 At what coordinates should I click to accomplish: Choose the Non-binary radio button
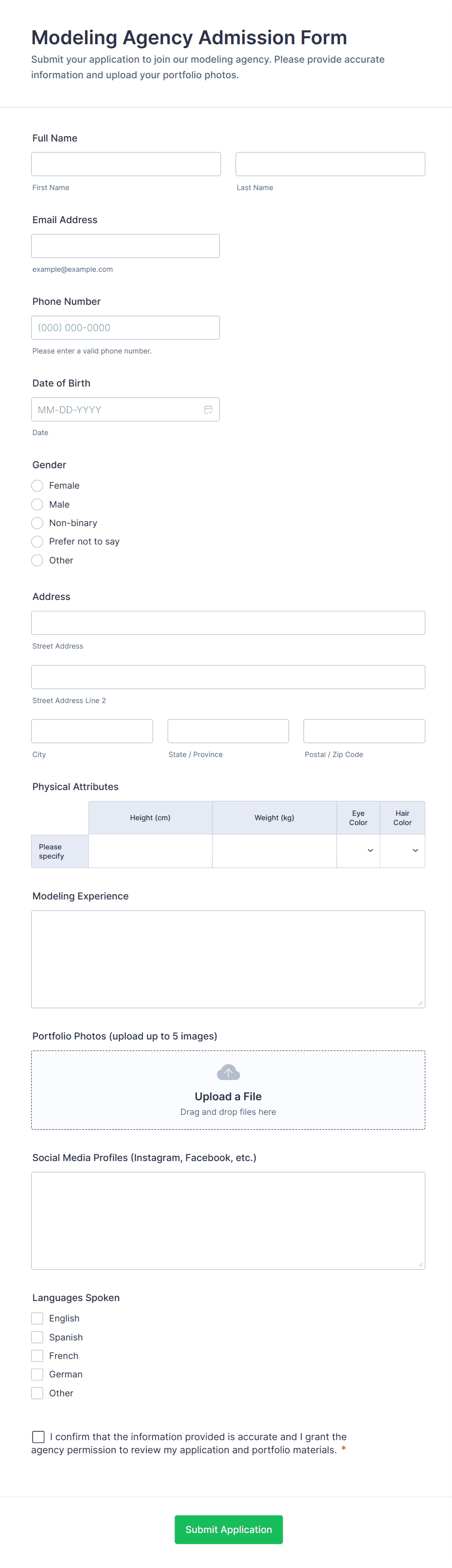click(38, 523)
